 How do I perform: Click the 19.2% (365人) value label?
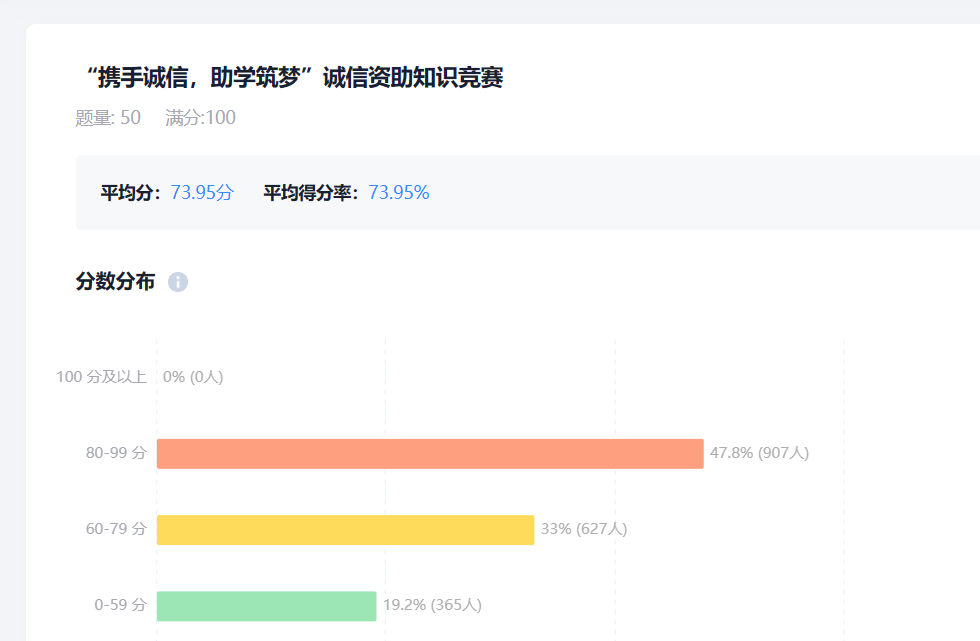tap(432, 605)
